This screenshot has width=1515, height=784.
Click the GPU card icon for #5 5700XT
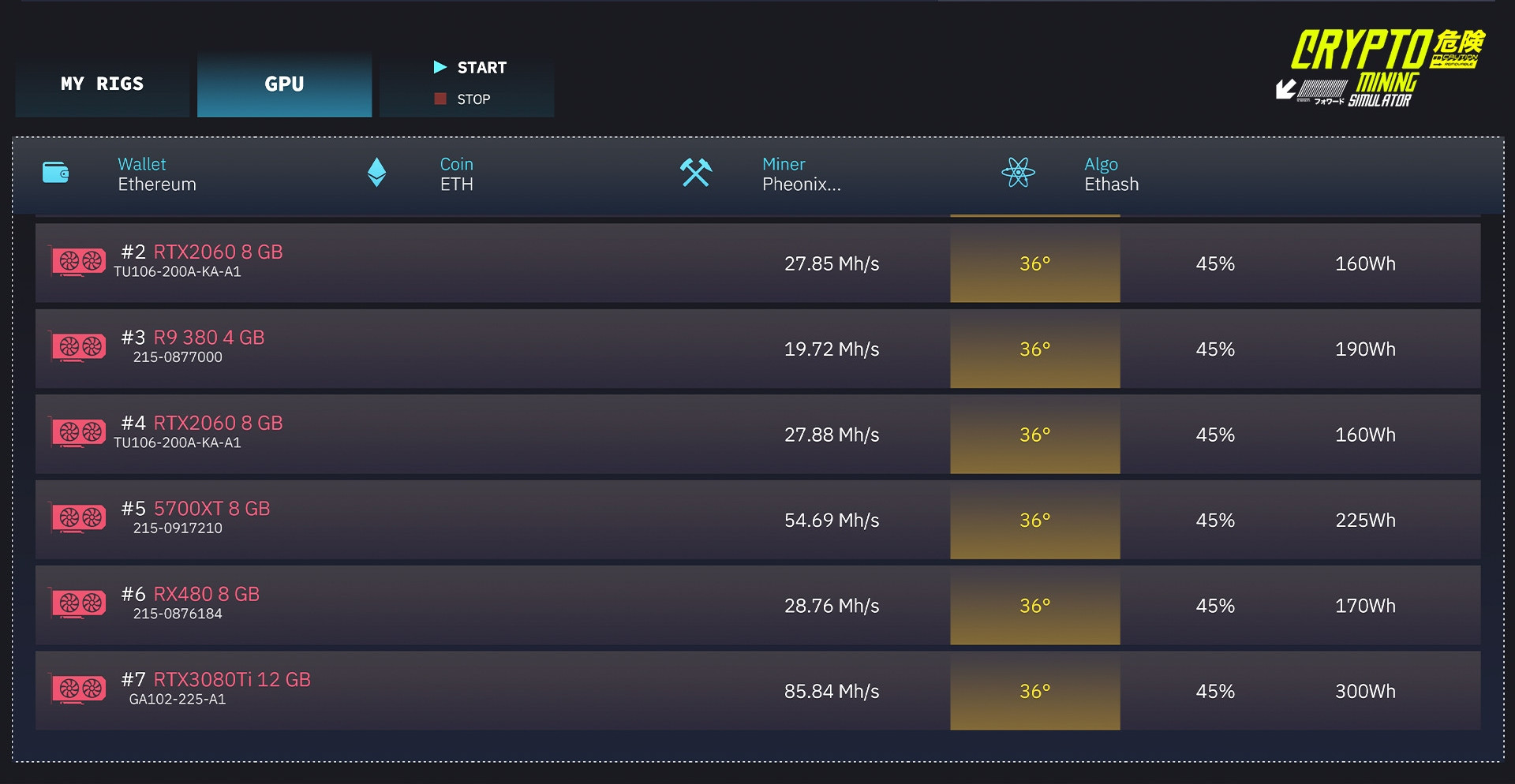coord(79,517)
